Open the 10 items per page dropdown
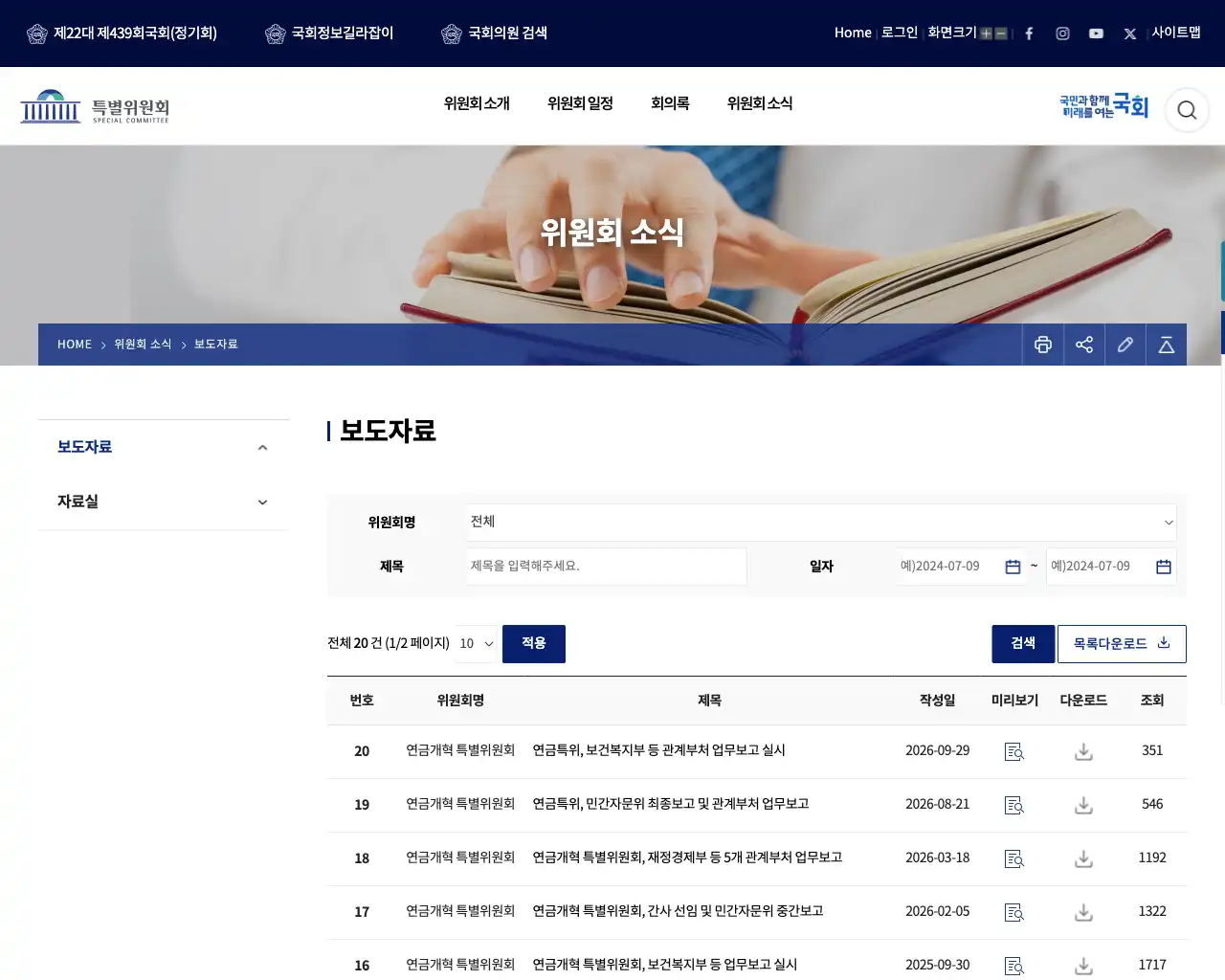 (x=477, y=644)
